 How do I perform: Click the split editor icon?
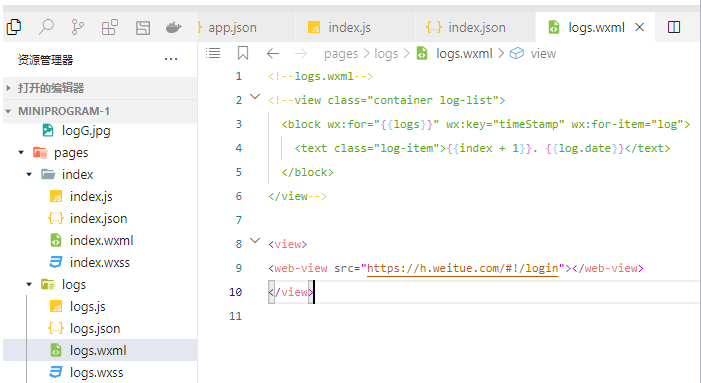tap(674, 27)
